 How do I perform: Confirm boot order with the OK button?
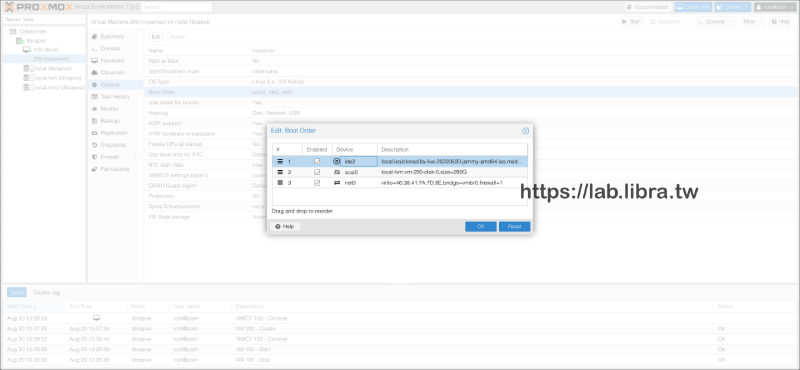pos(481,227)
